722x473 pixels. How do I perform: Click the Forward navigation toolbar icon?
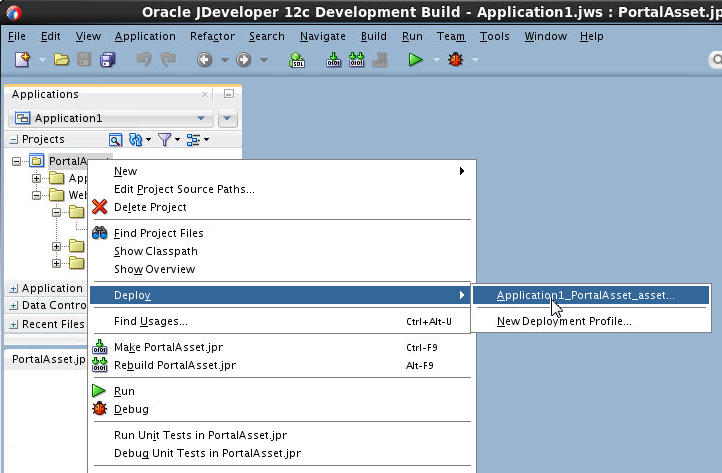(244, 60)
